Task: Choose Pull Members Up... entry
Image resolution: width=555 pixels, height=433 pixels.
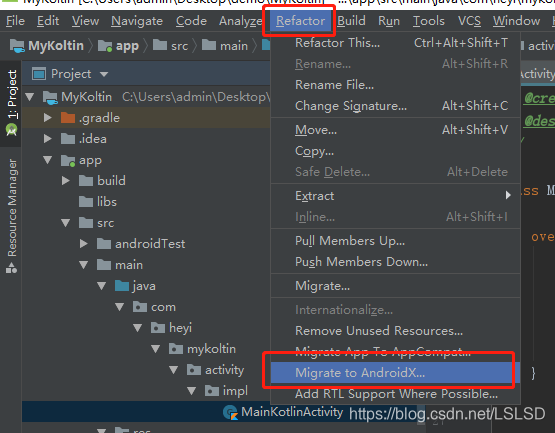Action: click(395, 241)
